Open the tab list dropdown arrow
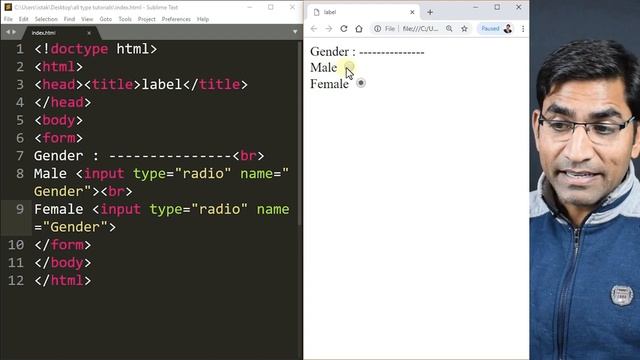 [x=295, y=32]
